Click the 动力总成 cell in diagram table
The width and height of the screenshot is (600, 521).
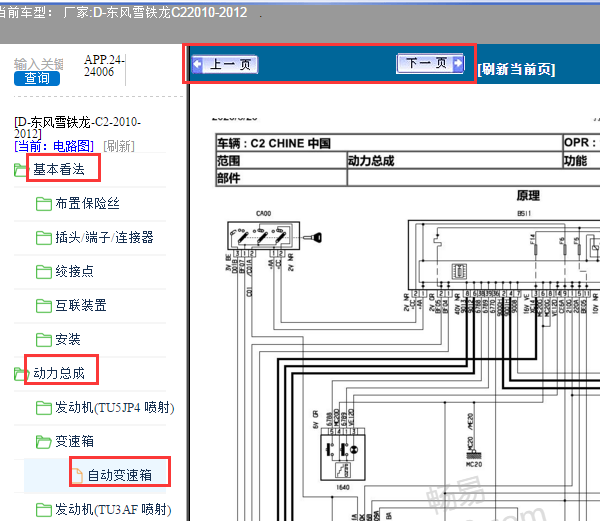pos(454,161)
